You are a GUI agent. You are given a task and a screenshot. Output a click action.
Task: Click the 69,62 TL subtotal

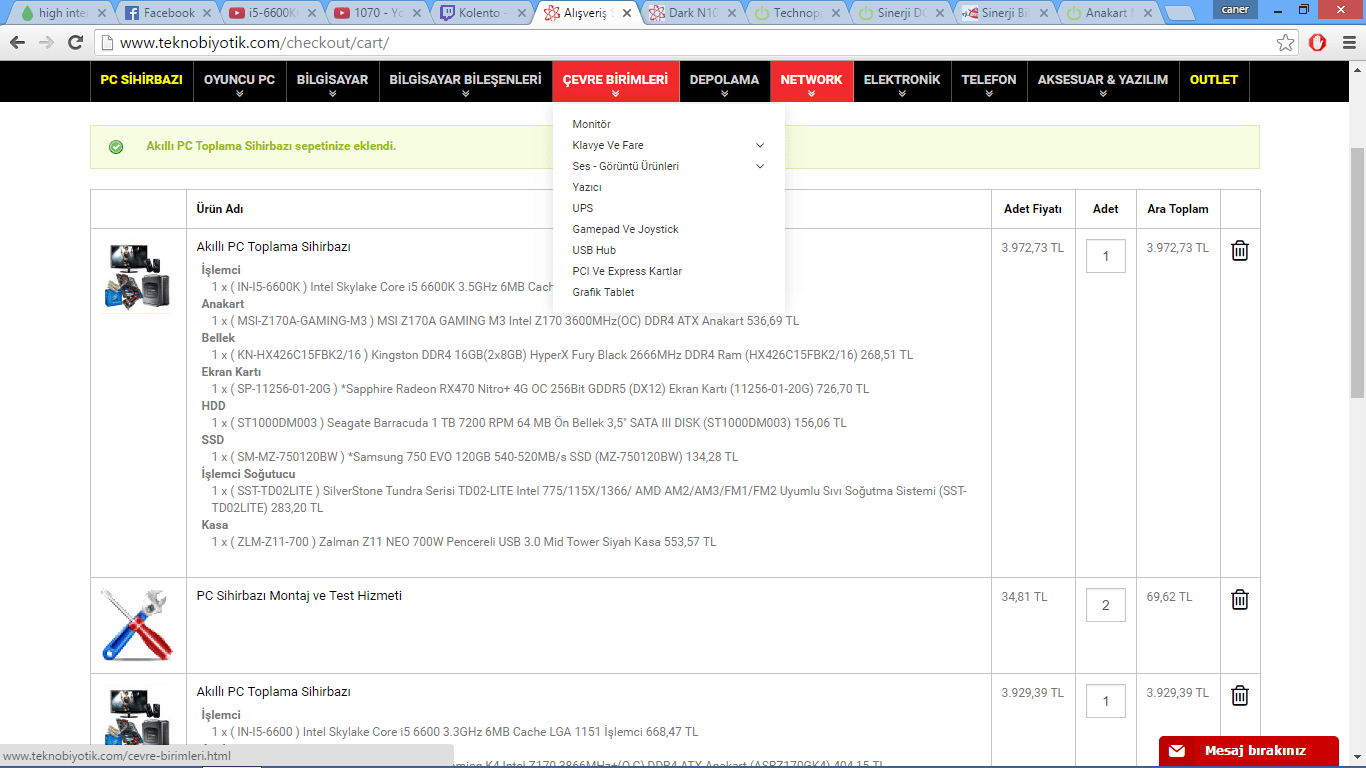[1169, 597]
